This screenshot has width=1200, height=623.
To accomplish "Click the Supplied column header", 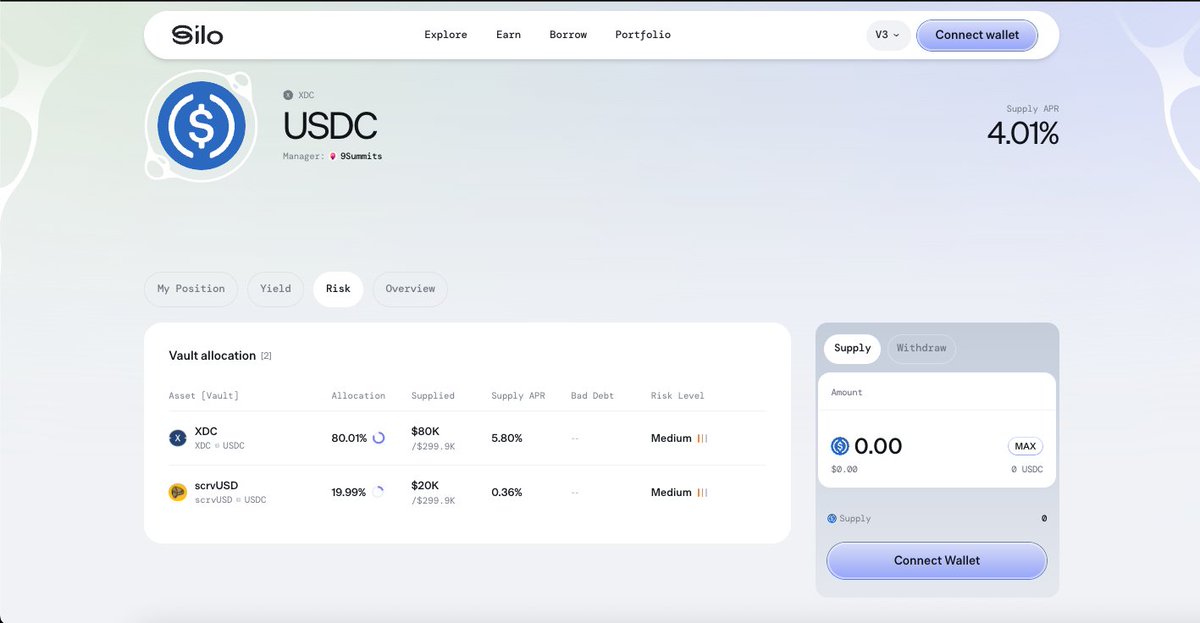I will click(x=433, y=396).
